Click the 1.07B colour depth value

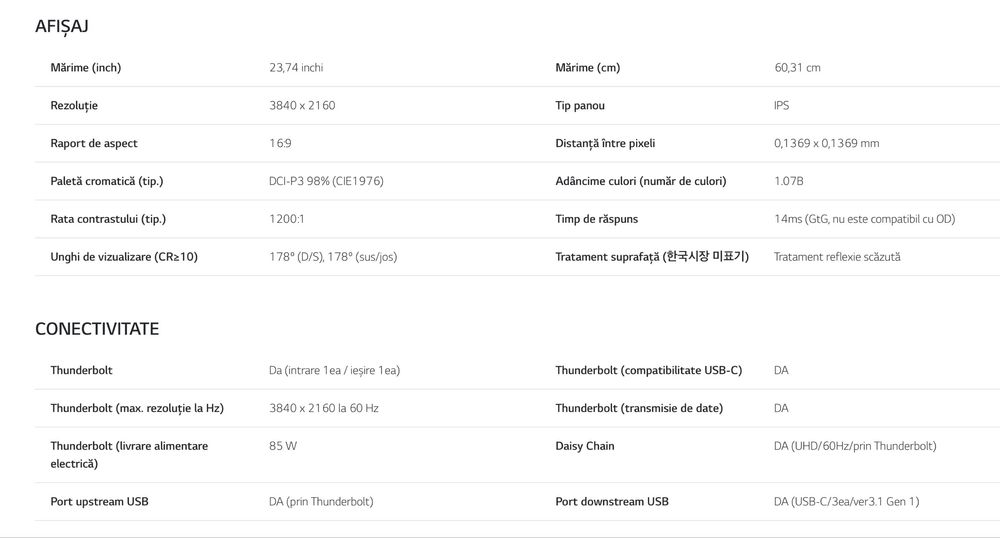788,181
